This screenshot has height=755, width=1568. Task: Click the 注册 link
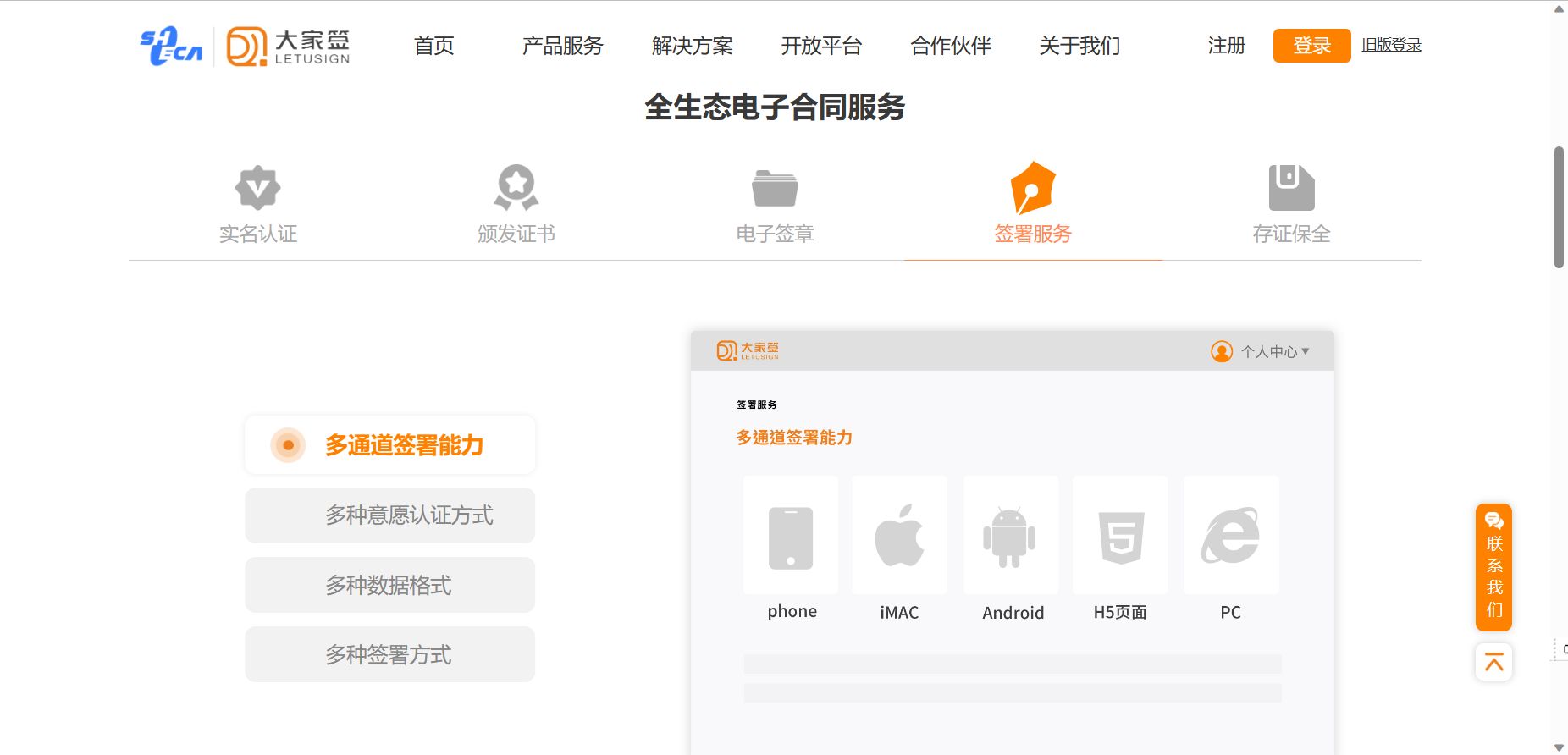click(x=1227, y=46)
